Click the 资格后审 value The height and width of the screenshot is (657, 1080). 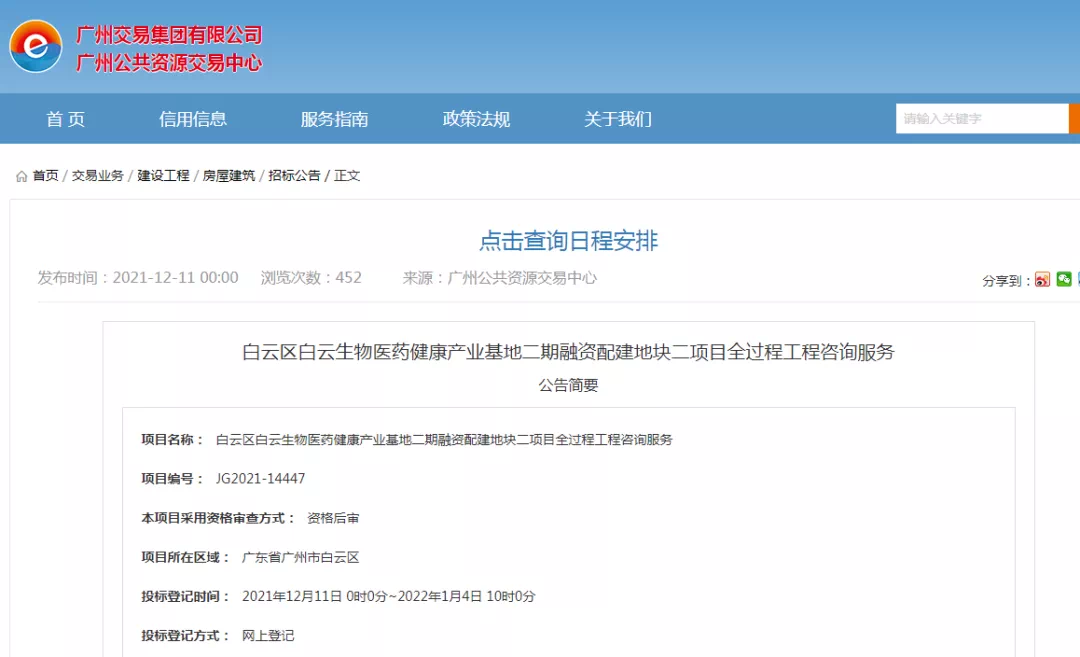pyautogui.click(x=333, y=518)
